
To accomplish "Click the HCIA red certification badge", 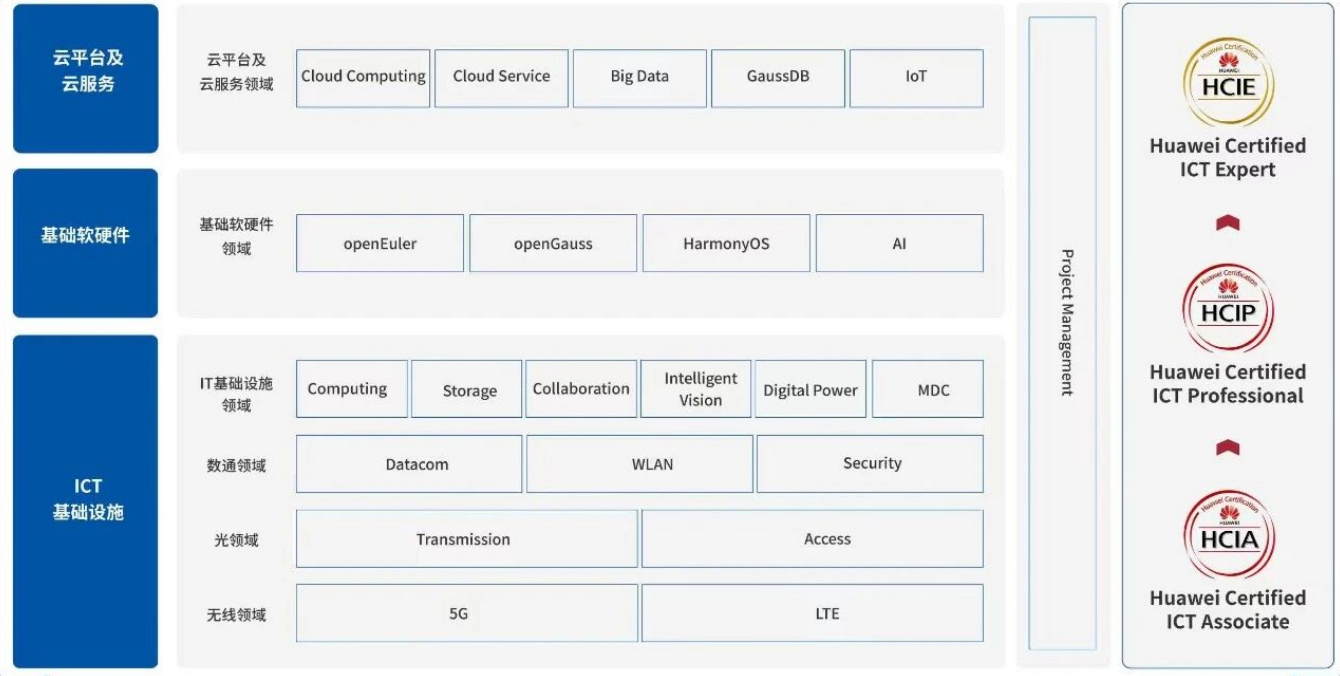I will pyautogui.click(x=1227, y=533).
